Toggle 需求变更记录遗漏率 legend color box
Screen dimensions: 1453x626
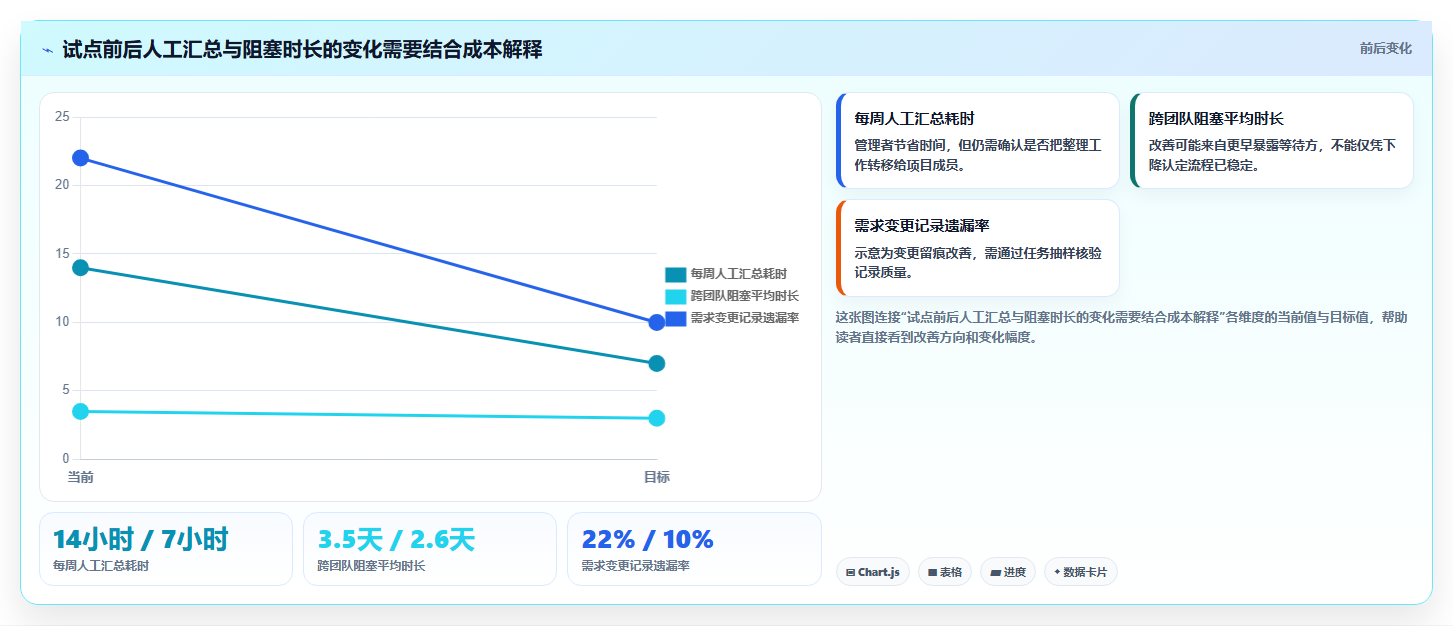[x=676, y=318]
